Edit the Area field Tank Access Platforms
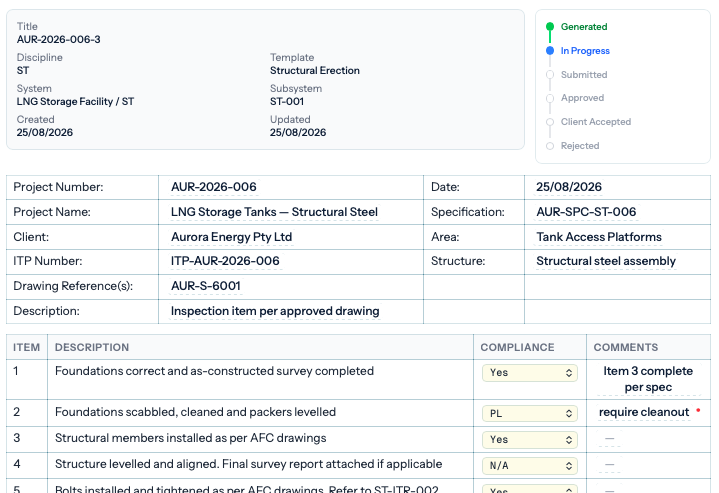Screen dimensions: 719x493 [x=599, y=237]
